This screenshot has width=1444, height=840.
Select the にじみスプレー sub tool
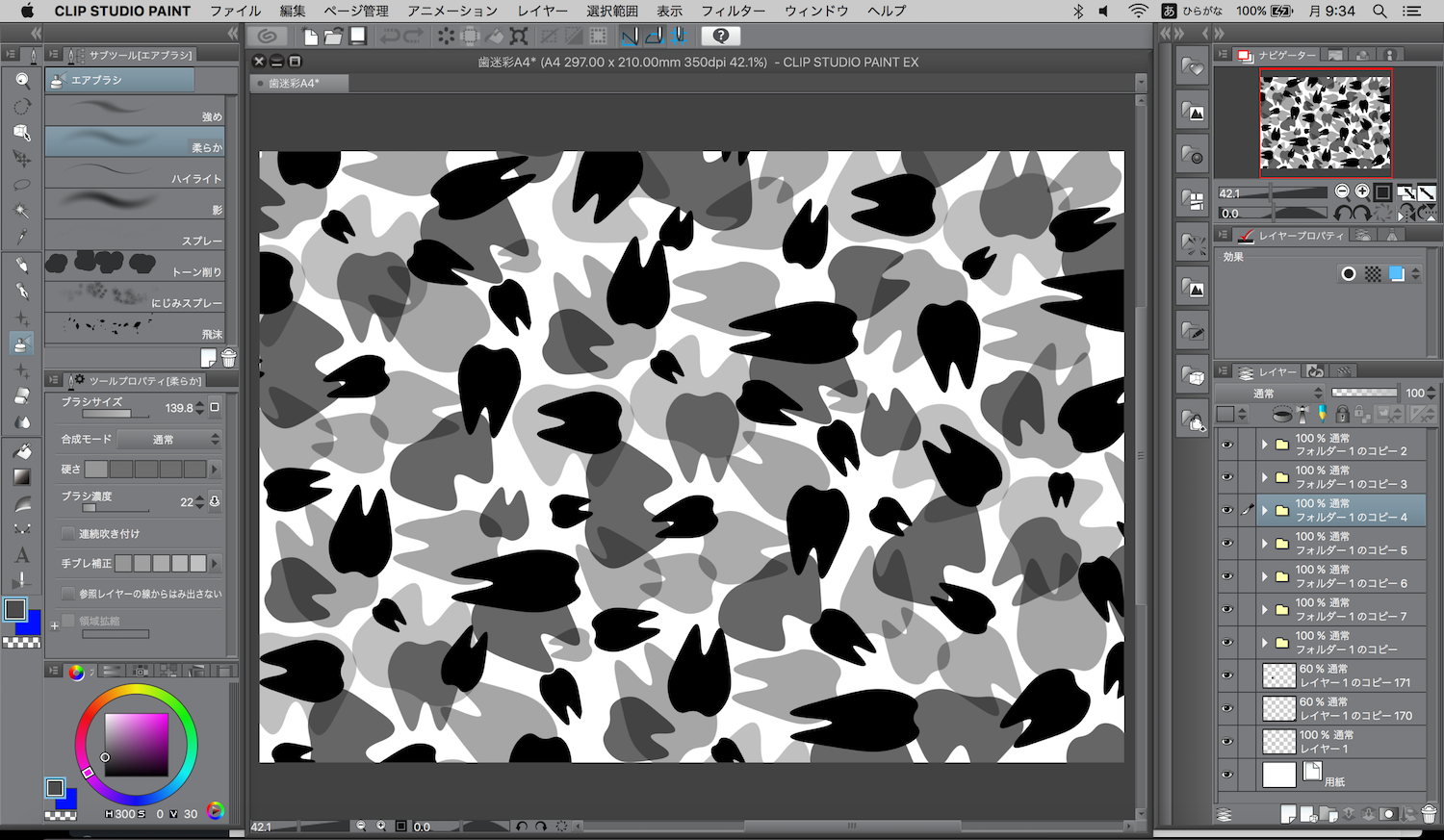[135, 296]
